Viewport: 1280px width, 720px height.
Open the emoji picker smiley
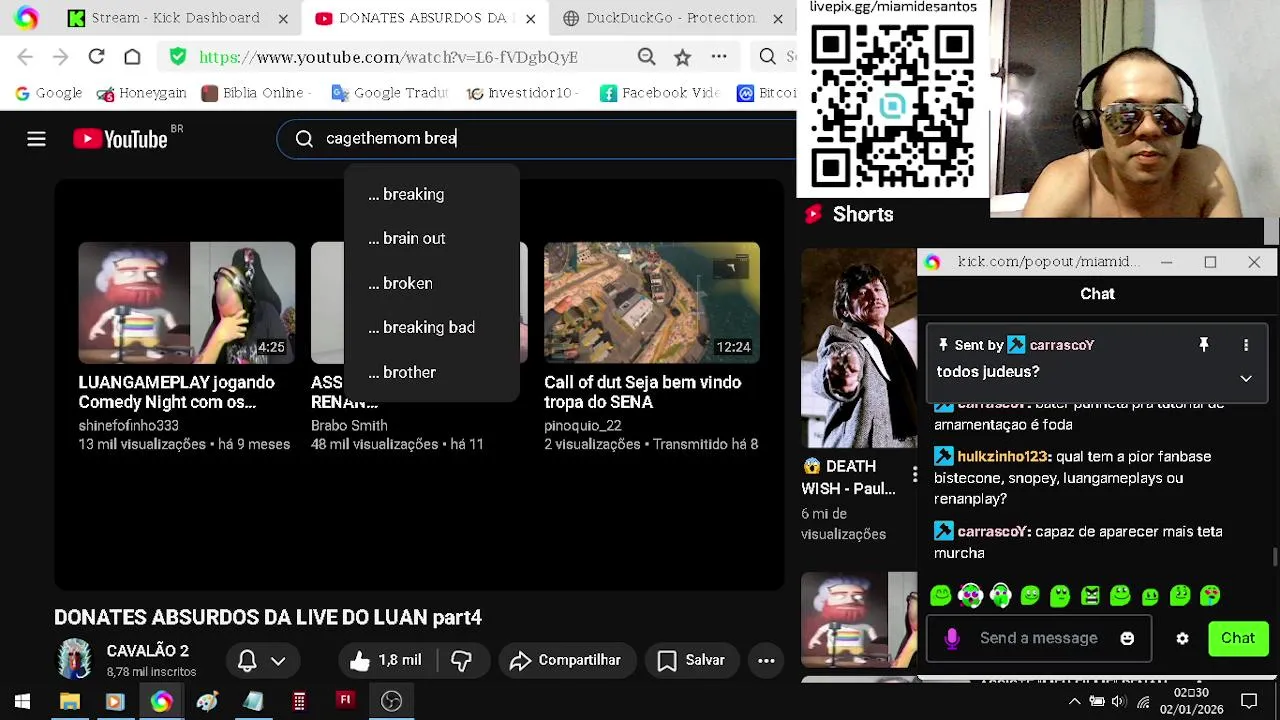(1127, 638)
